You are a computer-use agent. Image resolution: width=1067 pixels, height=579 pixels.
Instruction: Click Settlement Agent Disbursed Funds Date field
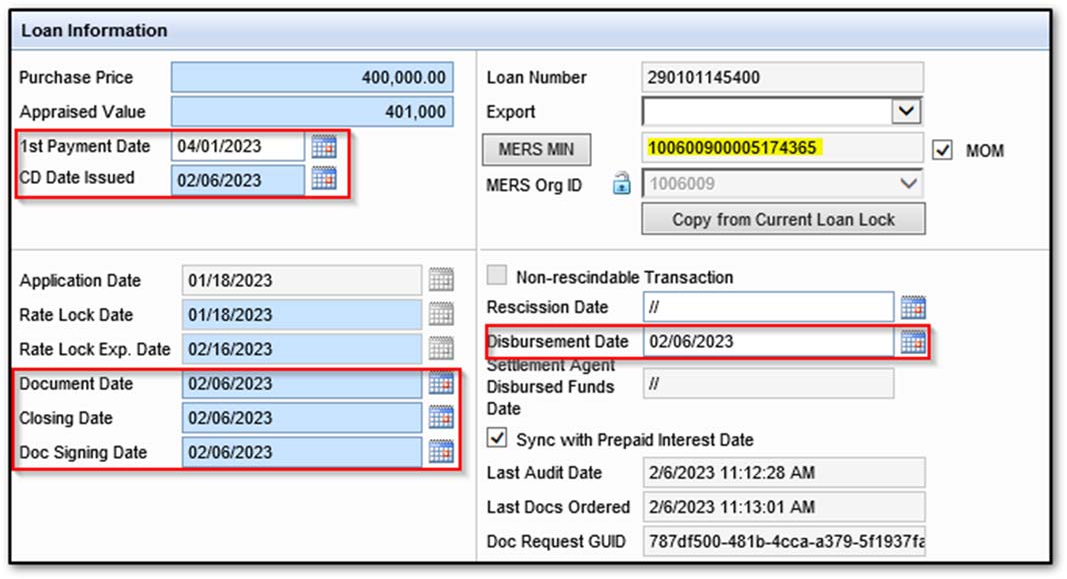click(768, 384)
